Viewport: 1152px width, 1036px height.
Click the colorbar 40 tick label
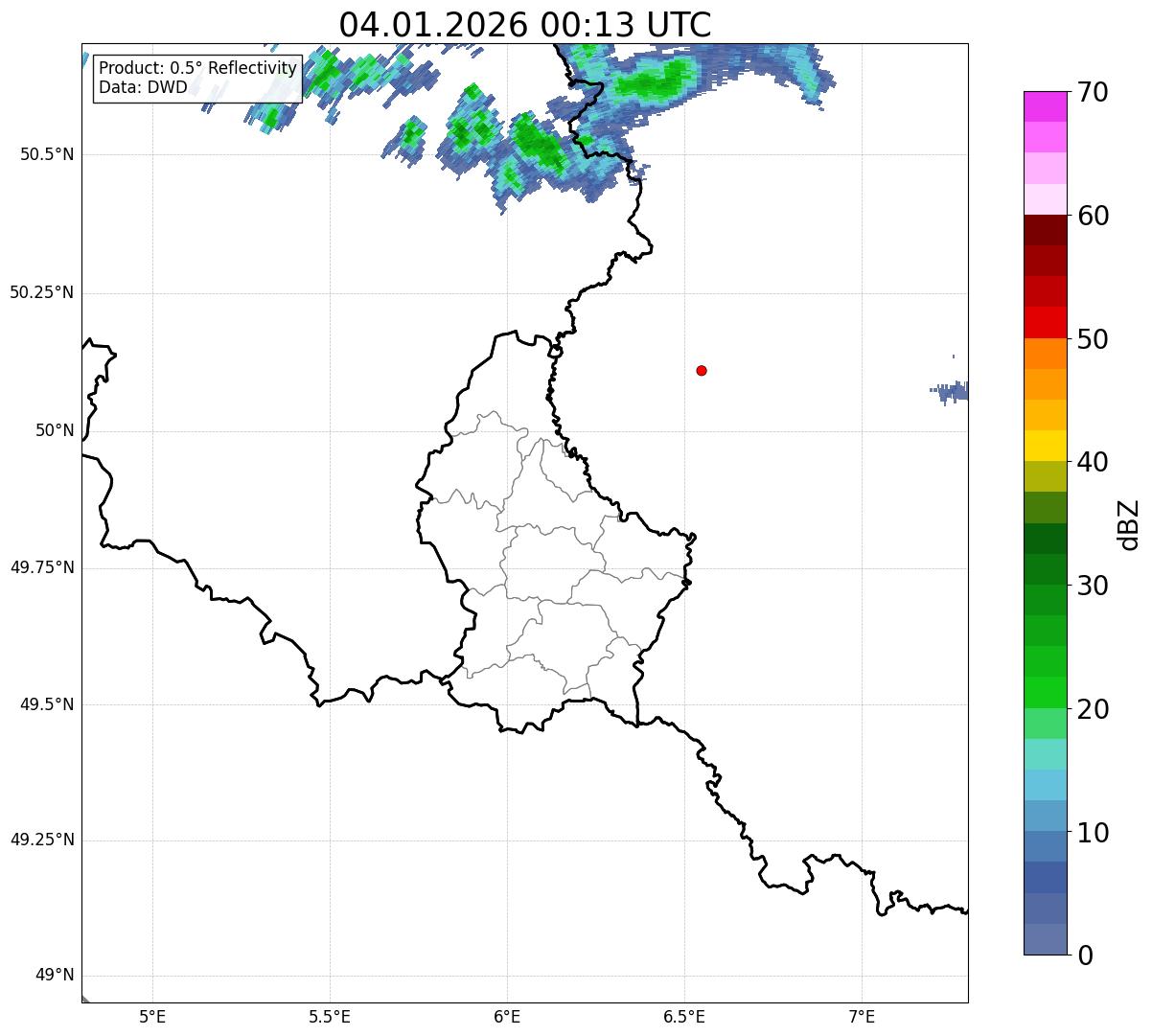click(1093, 462)
